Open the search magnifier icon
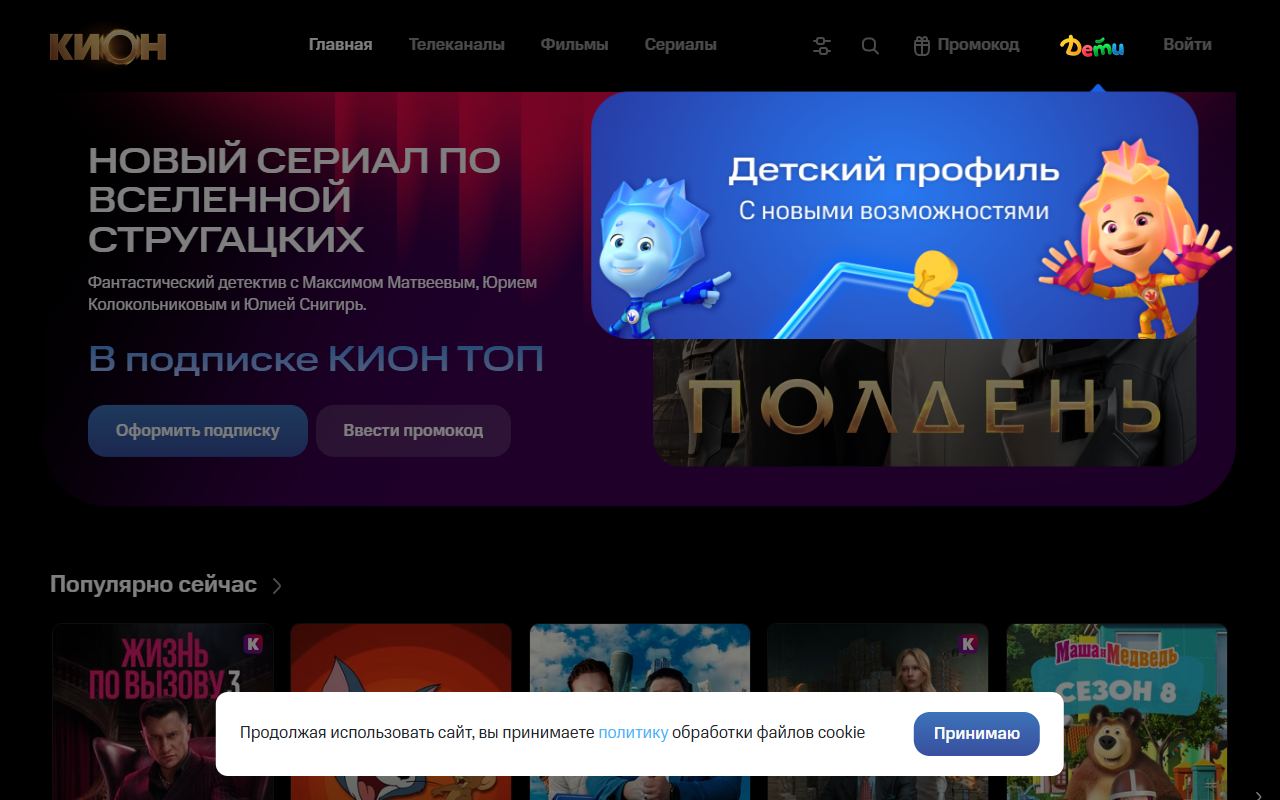 tap(870, 46)
